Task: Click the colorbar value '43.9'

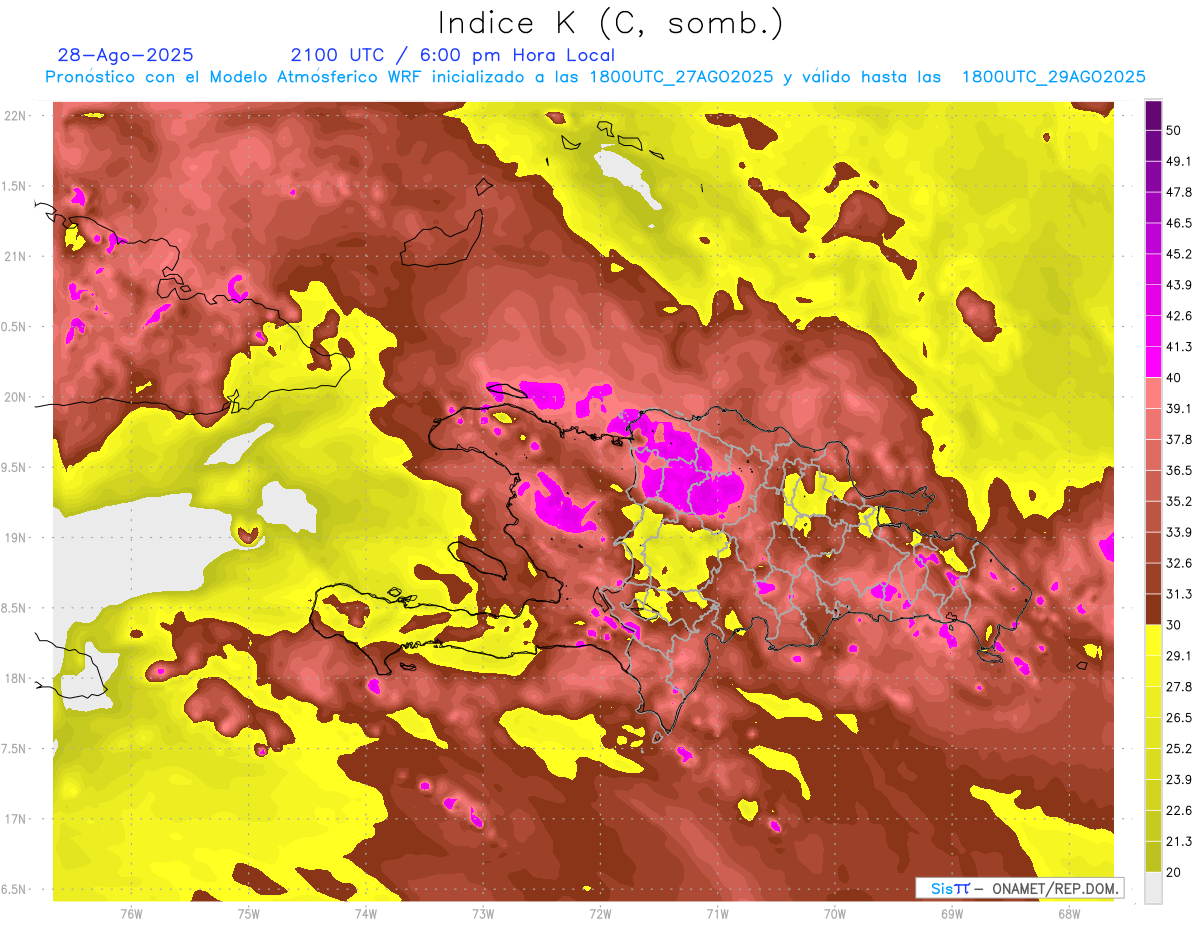Action: coord(1179,285)
